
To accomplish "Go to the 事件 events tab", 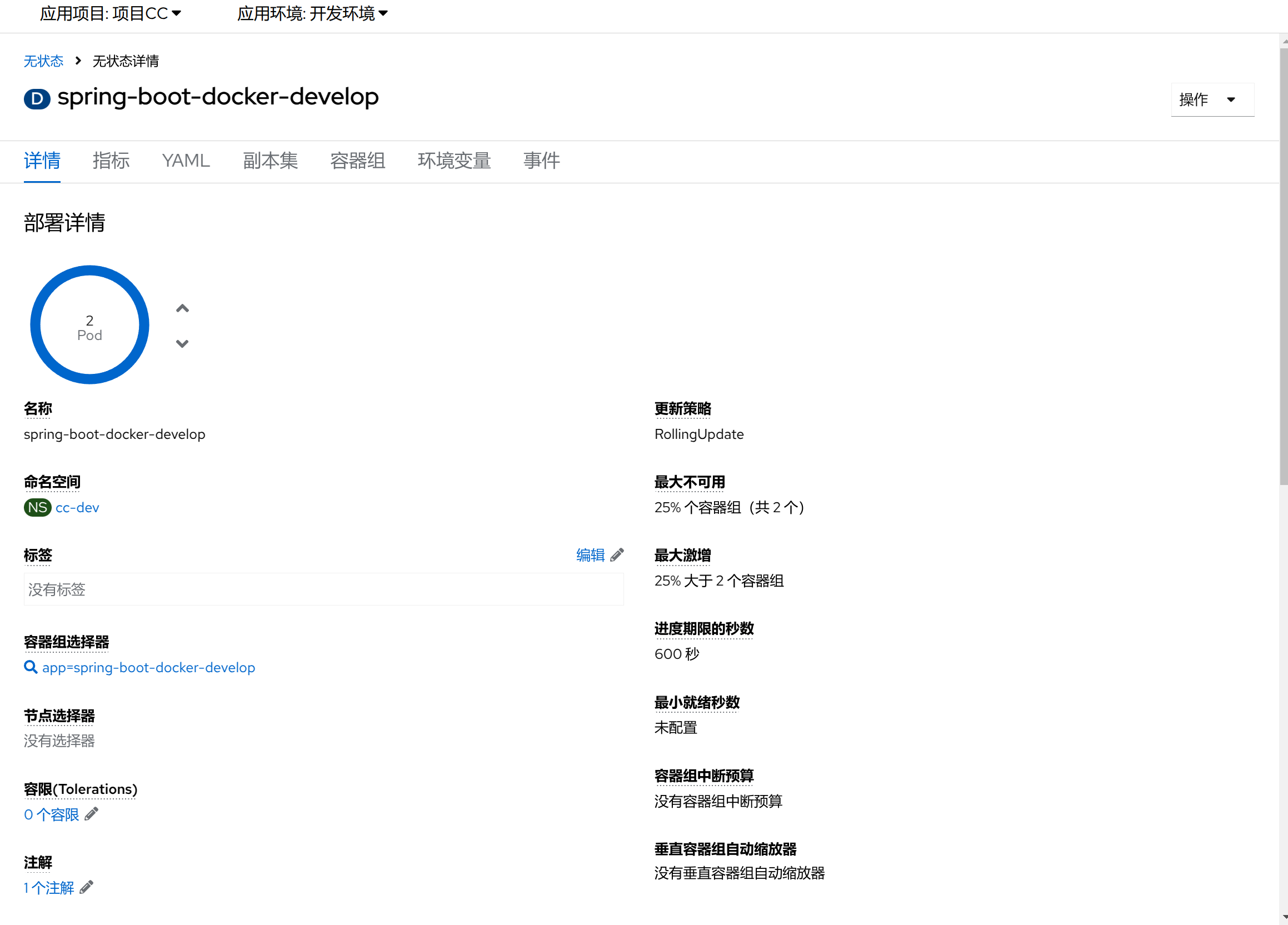I will (x=541, y=161).
